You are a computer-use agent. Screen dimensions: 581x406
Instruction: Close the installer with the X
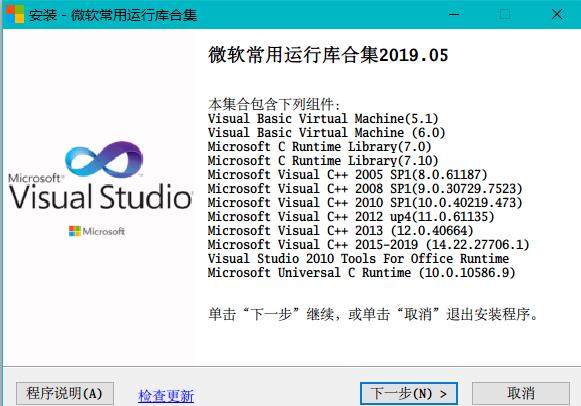tap(557, 14)
